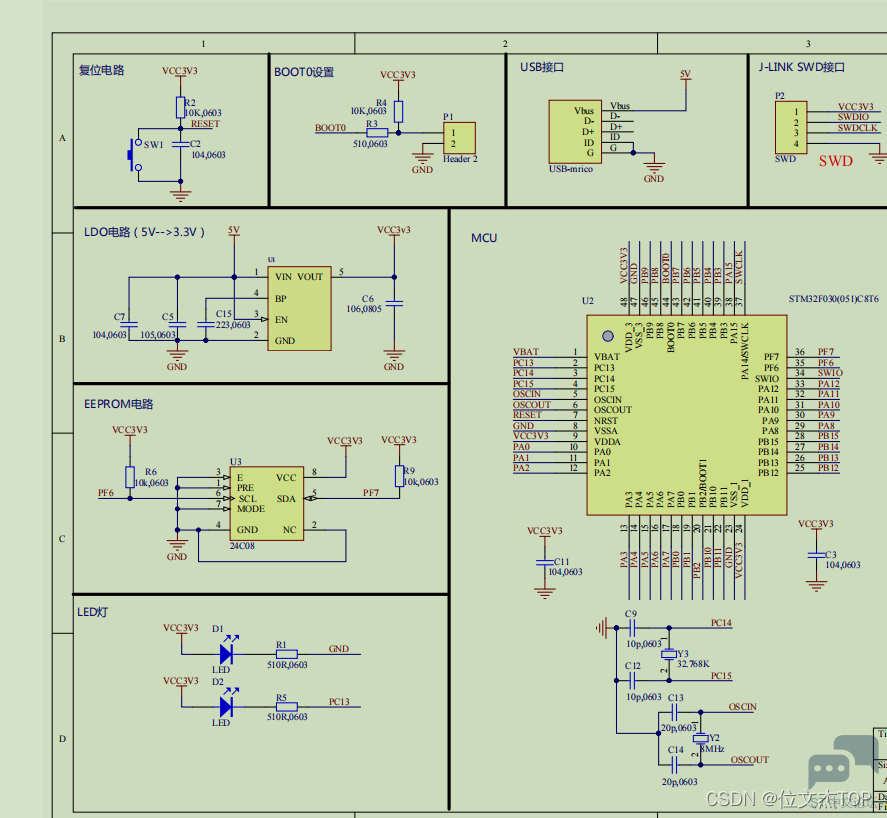Click the 'RESET' net label near R2
The image size is (887, 818).
[205, 124]
